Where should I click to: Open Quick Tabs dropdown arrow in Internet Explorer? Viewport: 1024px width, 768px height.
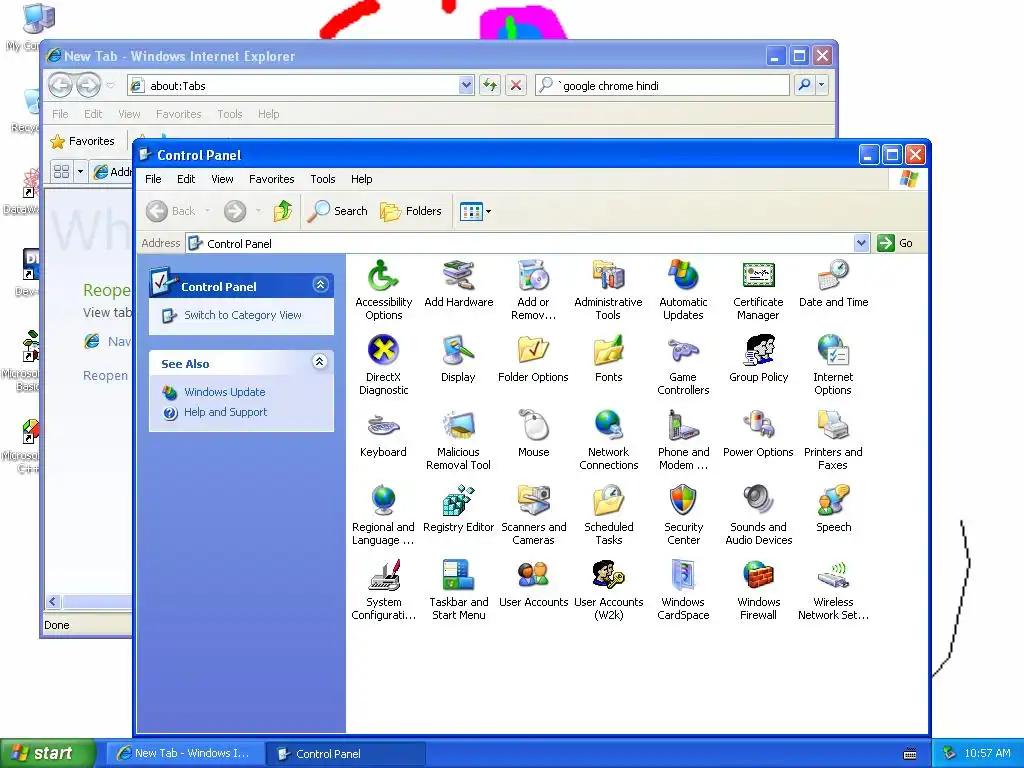pos(80,172)
